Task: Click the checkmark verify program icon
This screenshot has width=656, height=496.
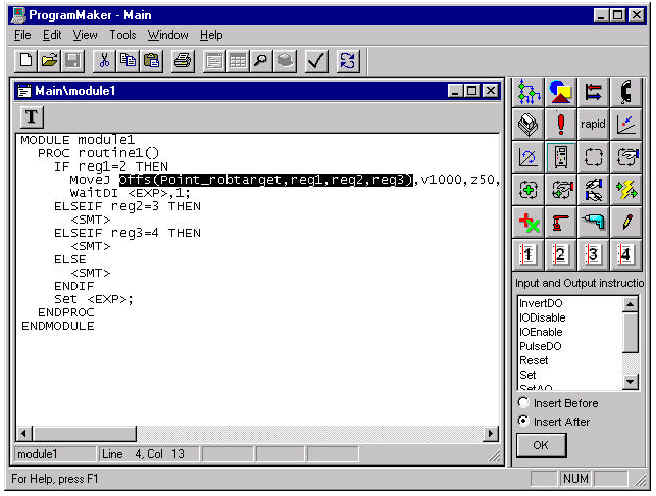Action: coord(316,61)
